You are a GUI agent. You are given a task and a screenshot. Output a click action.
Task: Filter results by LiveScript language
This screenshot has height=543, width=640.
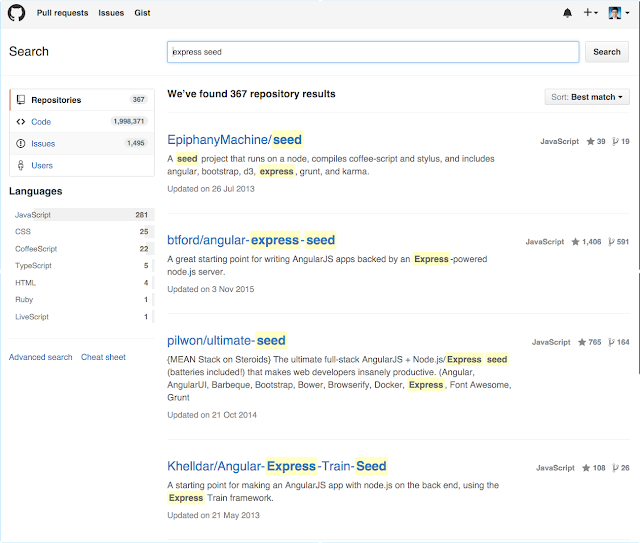coord(82,317)
